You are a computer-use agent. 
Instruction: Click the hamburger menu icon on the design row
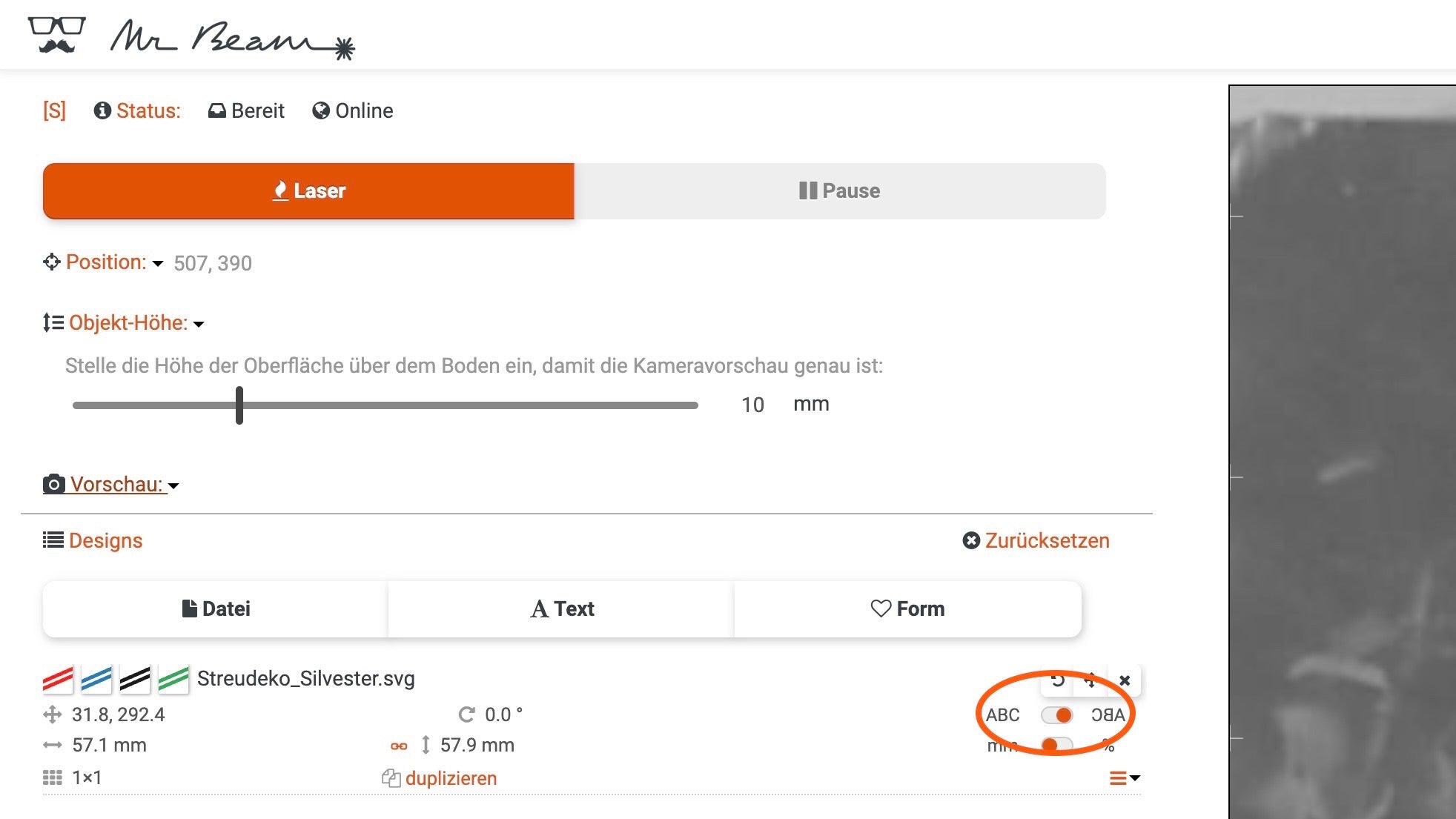(1120, 778)
